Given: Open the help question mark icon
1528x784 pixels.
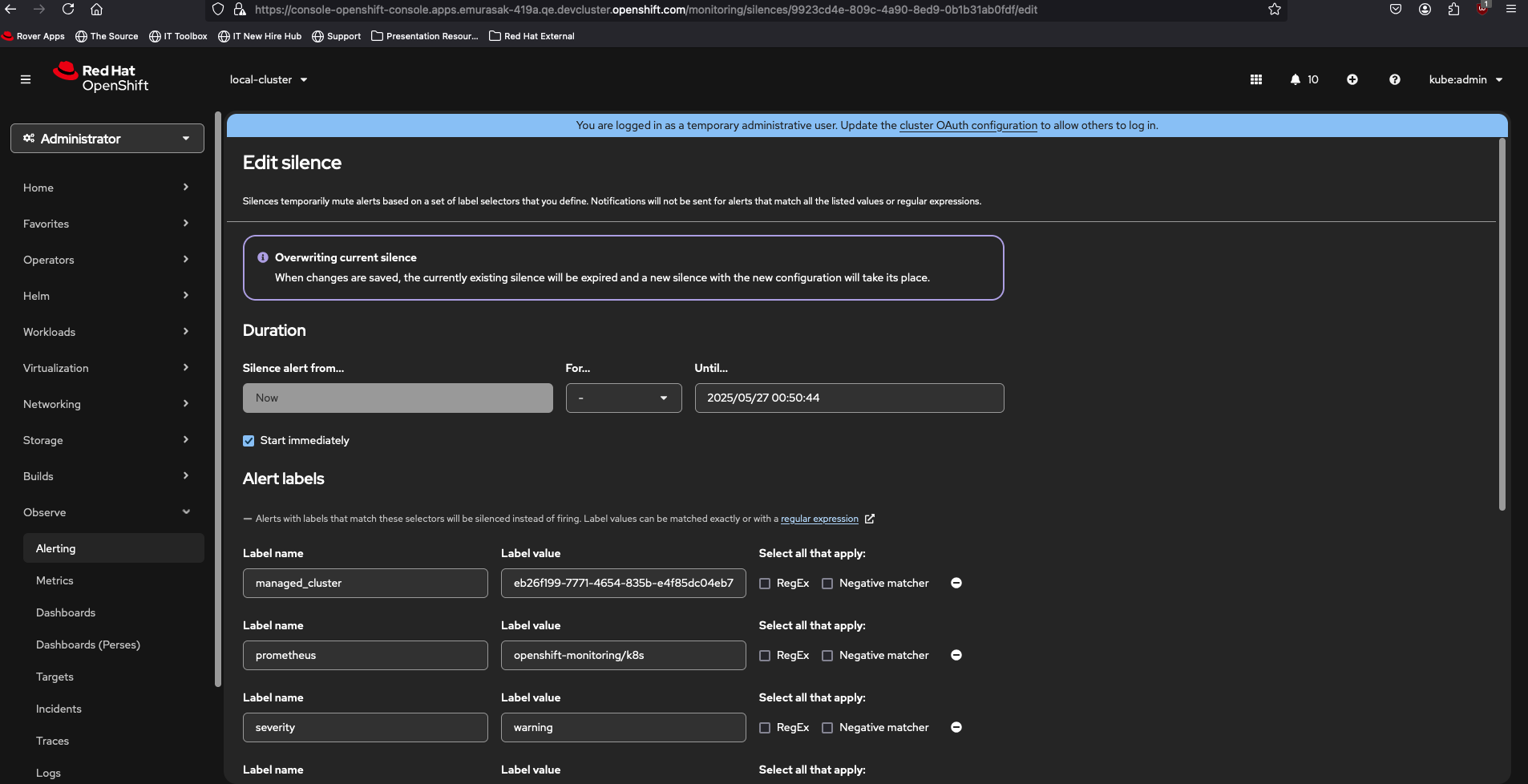Looking at the screenshot, I should [1394, 79].
